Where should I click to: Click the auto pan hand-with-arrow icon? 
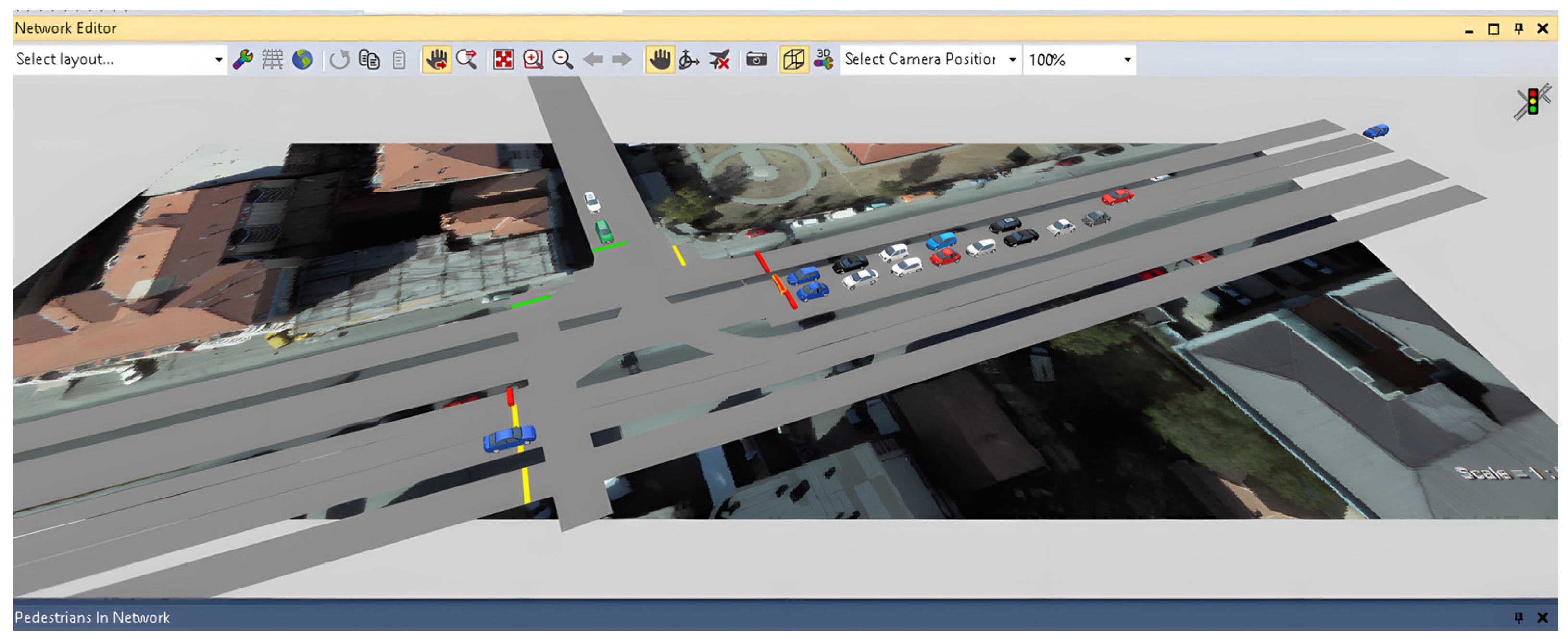click(x=437, y=60)
